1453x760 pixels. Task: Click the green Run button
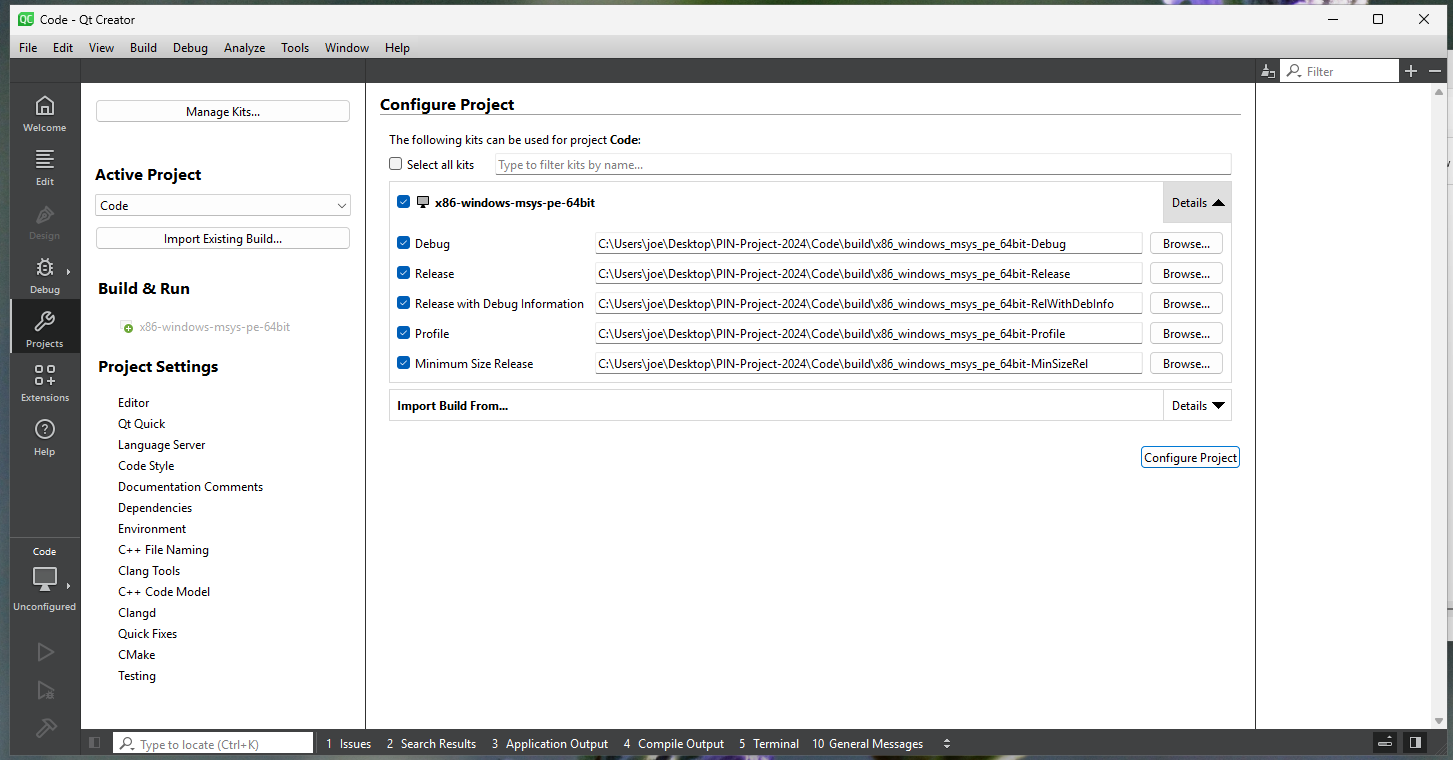45,652
